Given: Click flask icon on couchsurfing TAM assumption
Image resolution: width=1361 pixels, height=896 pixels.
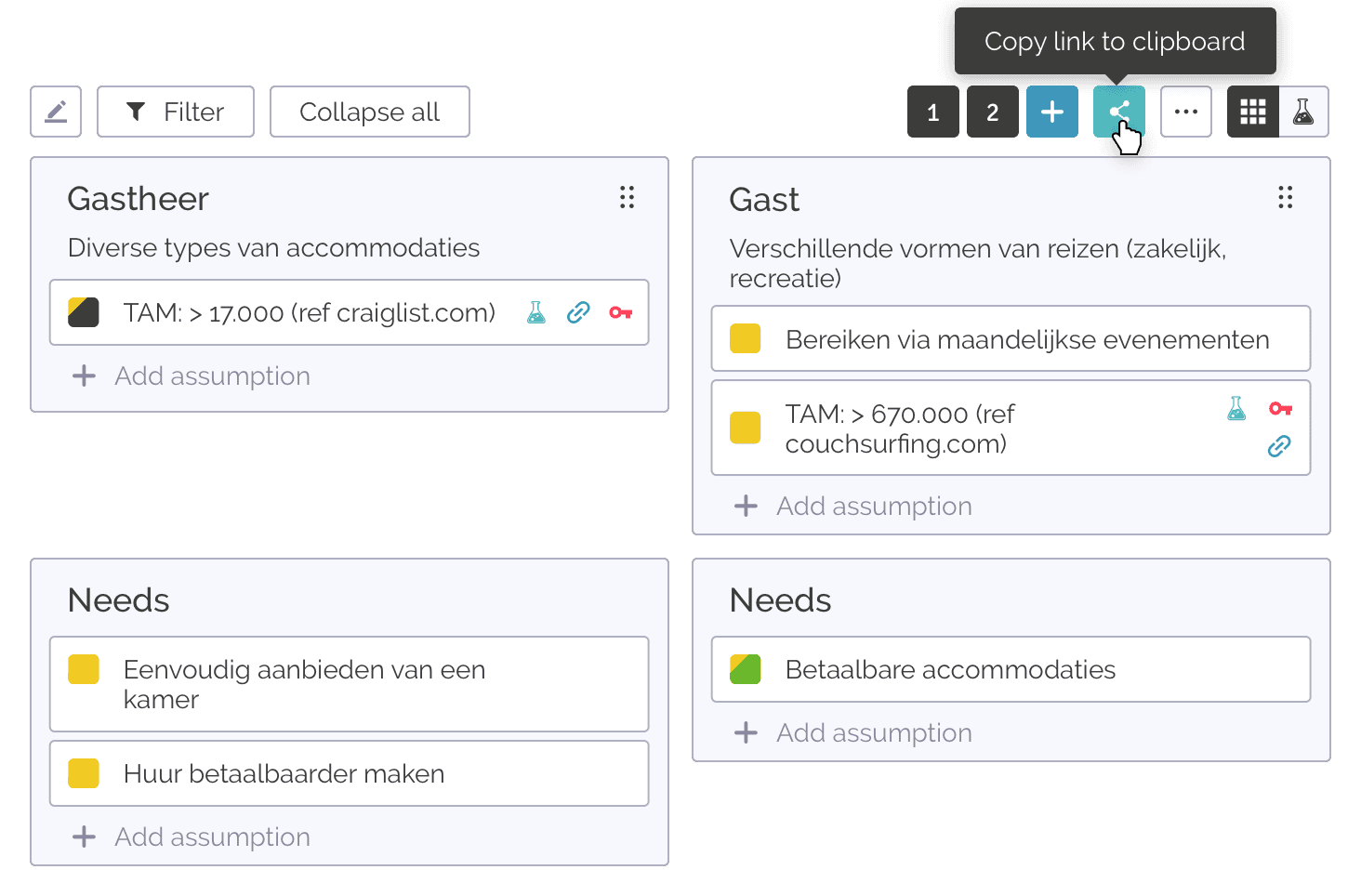Looking at the screenshot, I should point(1236,408).
